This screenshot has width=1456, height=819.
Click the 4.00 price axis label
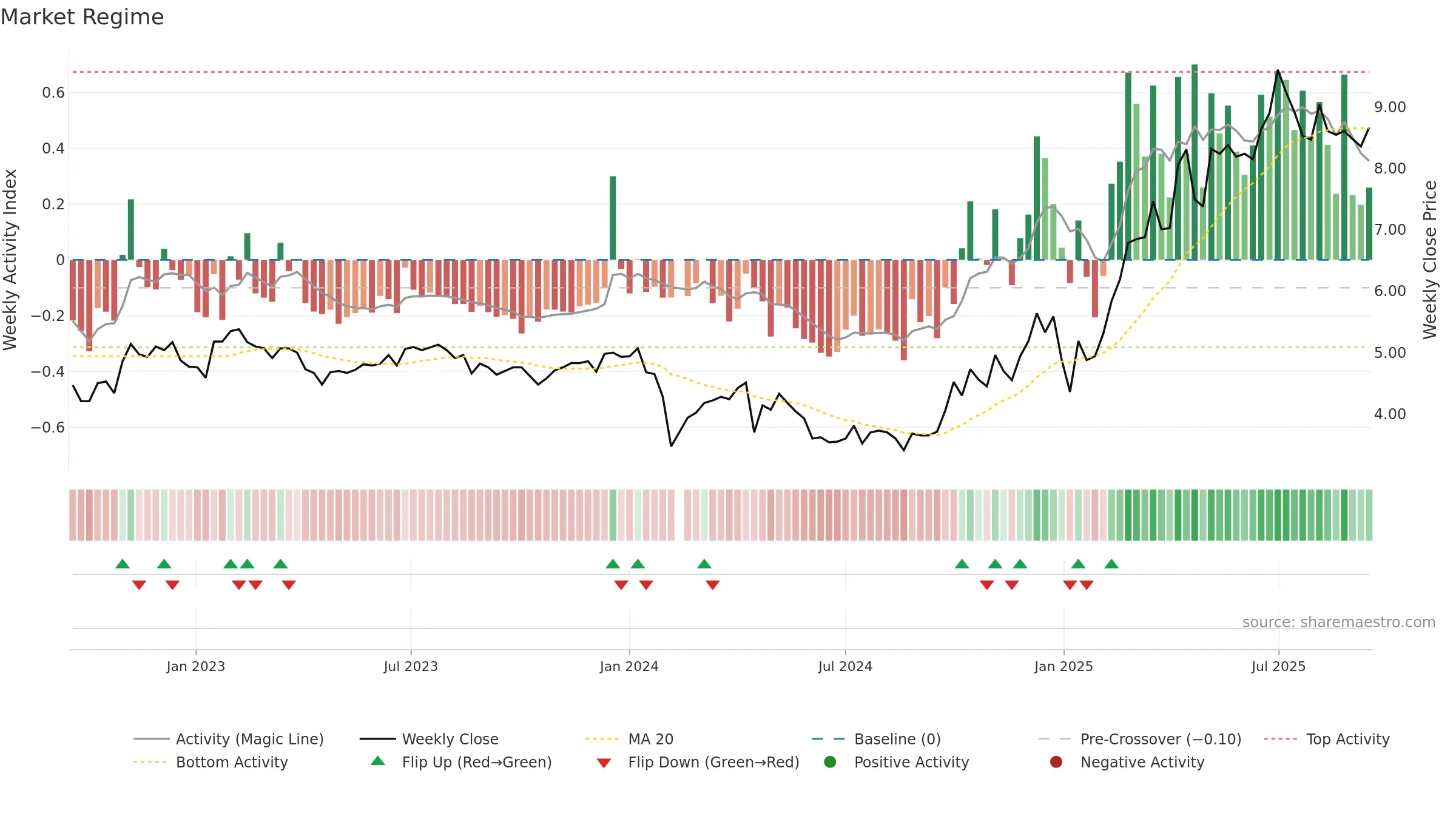(x=1390, y=414)
